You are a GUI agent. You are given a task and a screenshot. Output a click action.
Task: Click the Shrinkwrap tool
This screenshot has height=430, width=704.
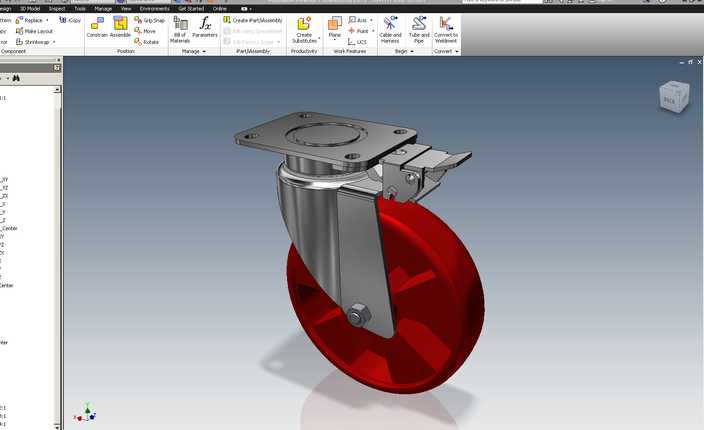[x=33, y=42]
